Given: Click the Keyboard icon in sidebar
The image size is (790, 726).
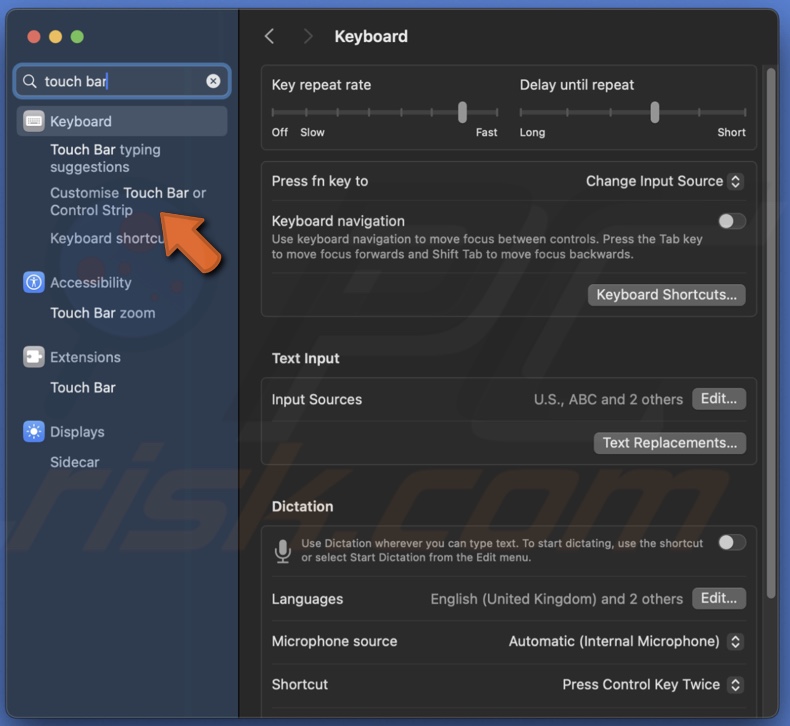Looking at the screenshot, I should click(x=34, y=121).
